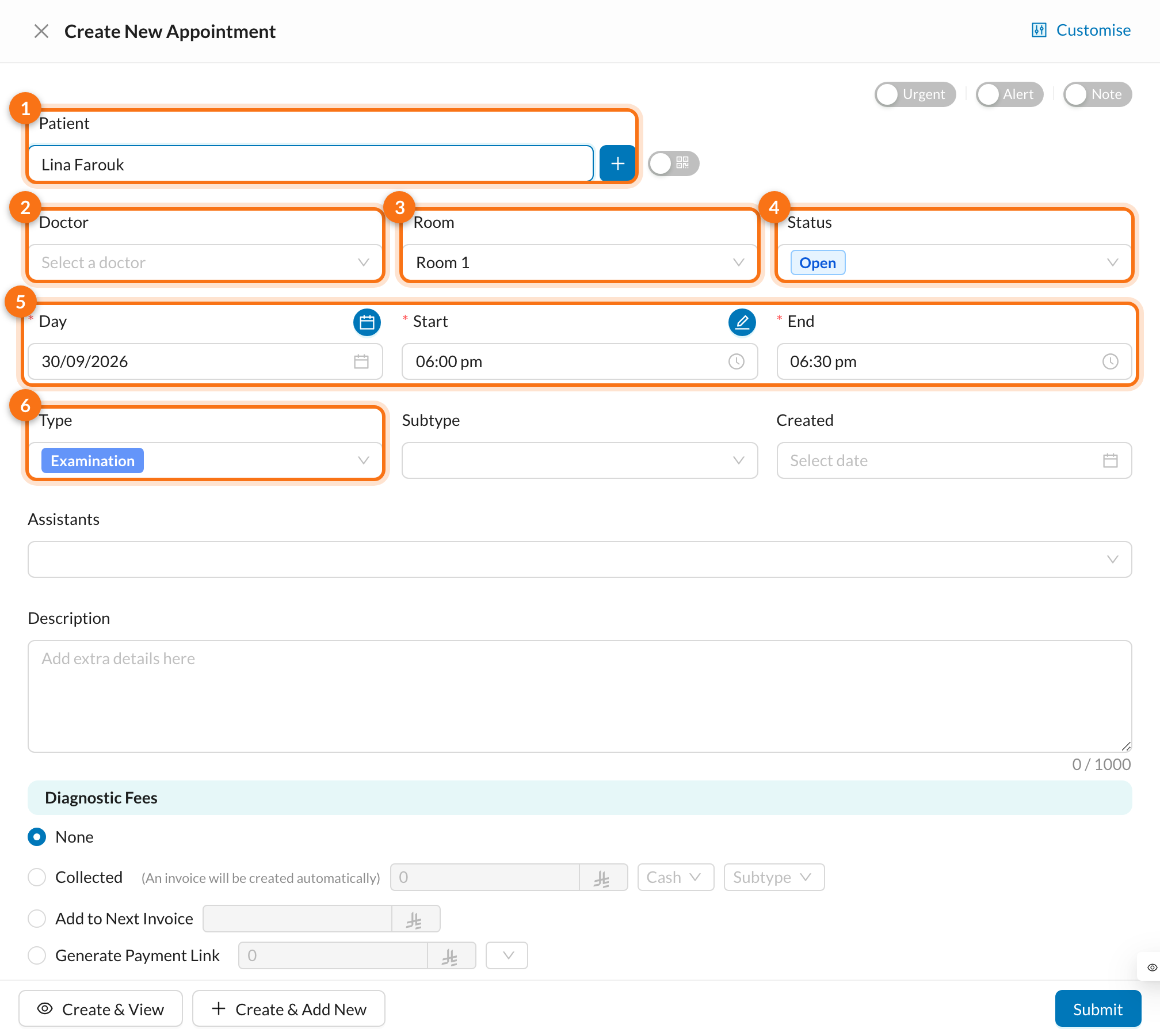Expand the Assistants dropdown

tap(579, 559)
